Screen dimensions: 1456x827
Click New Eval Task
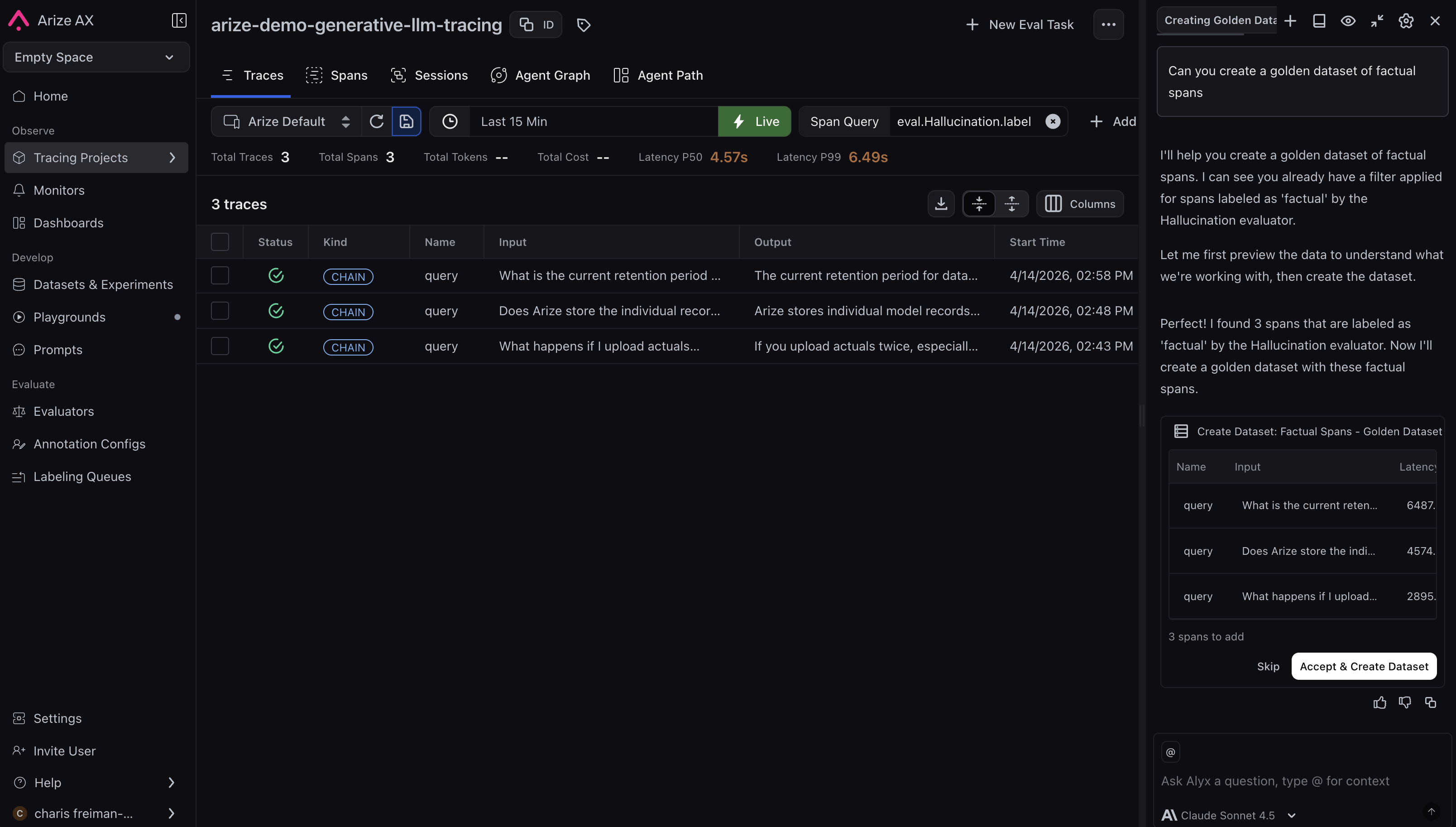pos(1020,24)
